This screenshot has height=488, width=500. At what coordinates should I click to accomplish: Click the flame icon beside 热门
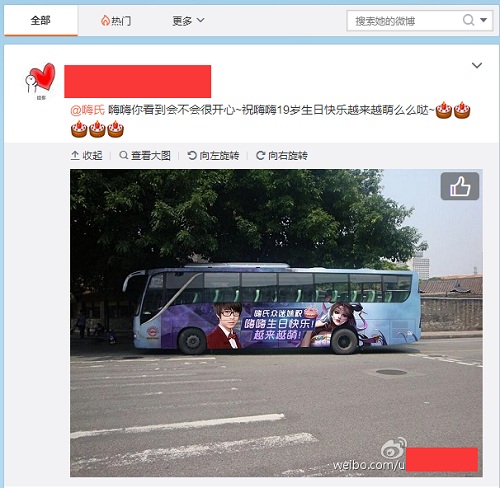[105, 21]
